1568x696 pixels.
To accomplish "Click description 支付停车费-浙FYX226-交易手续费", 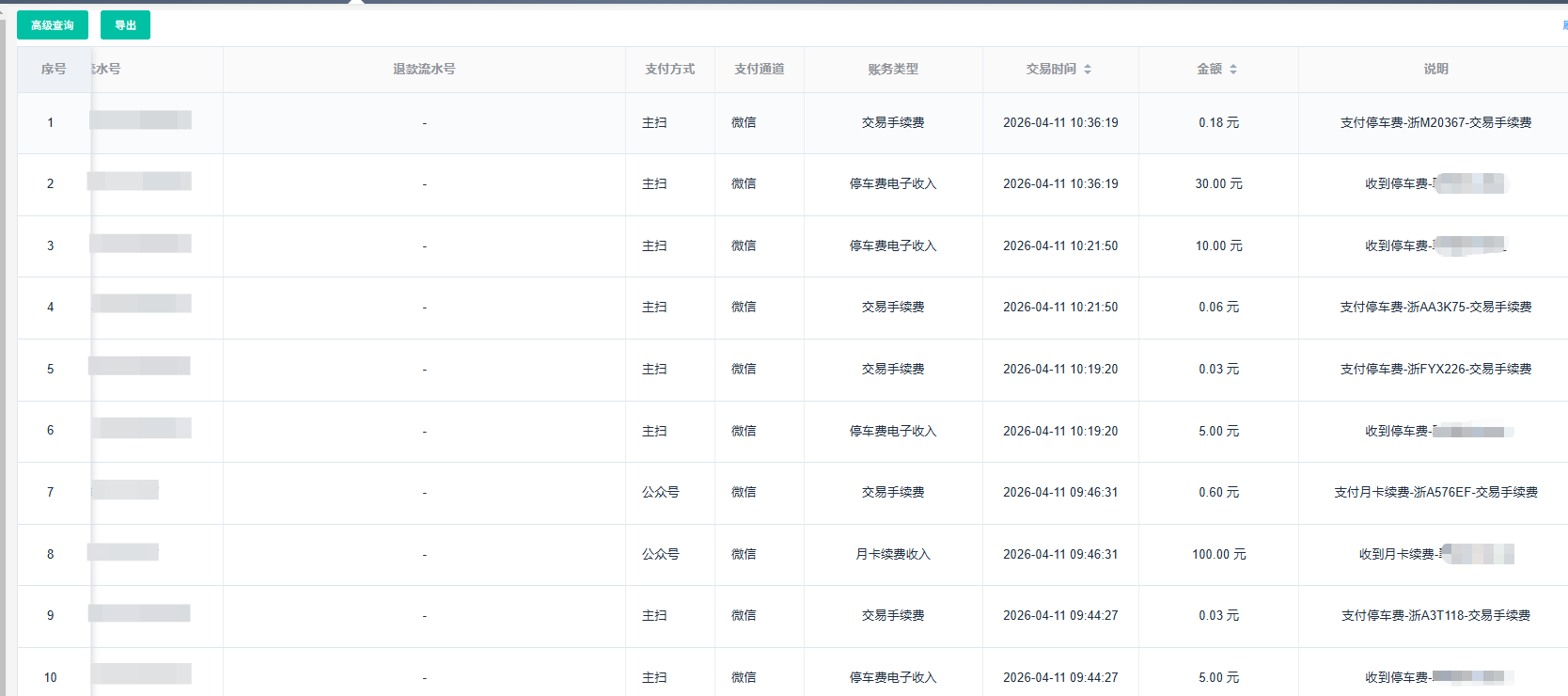I will point(1435,369).
